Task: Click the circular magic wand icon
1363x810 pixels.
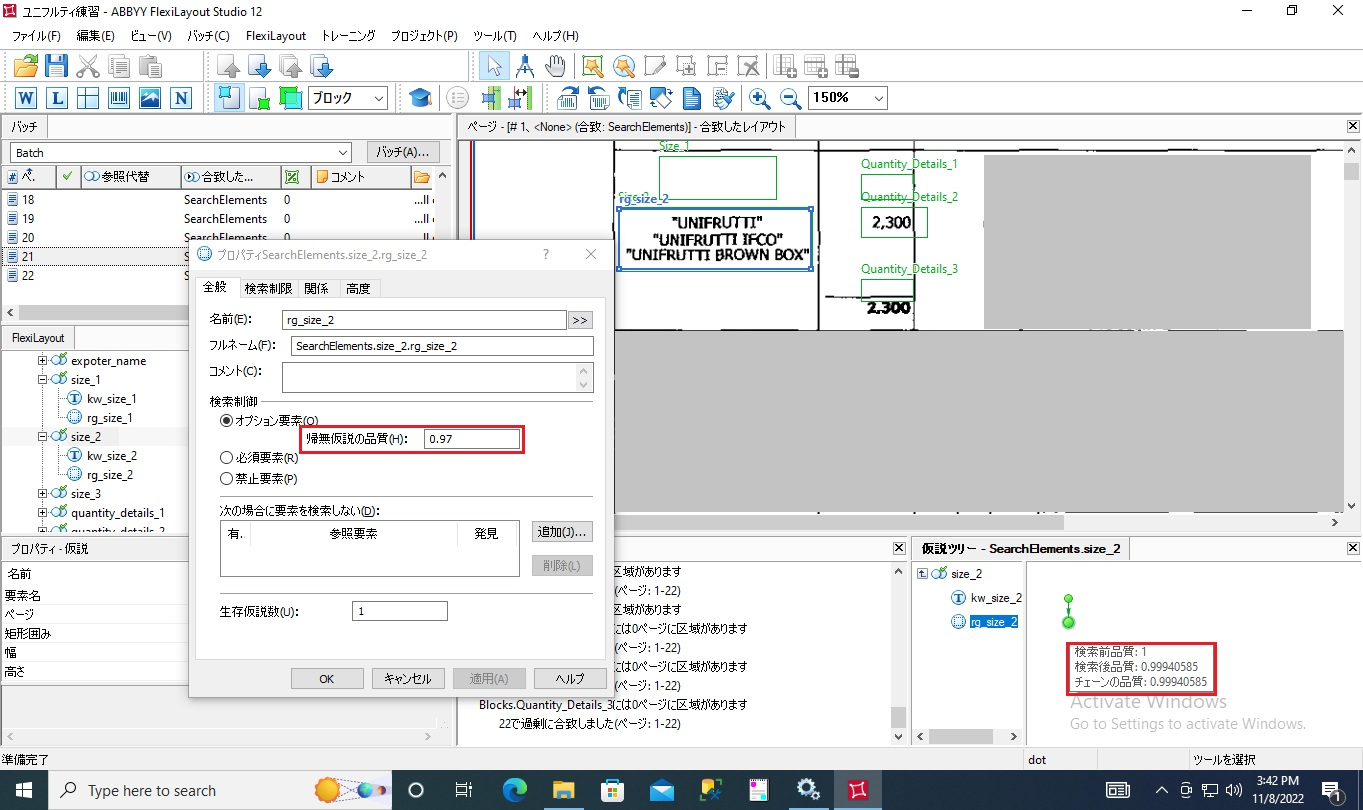Action: pos(624,67)
